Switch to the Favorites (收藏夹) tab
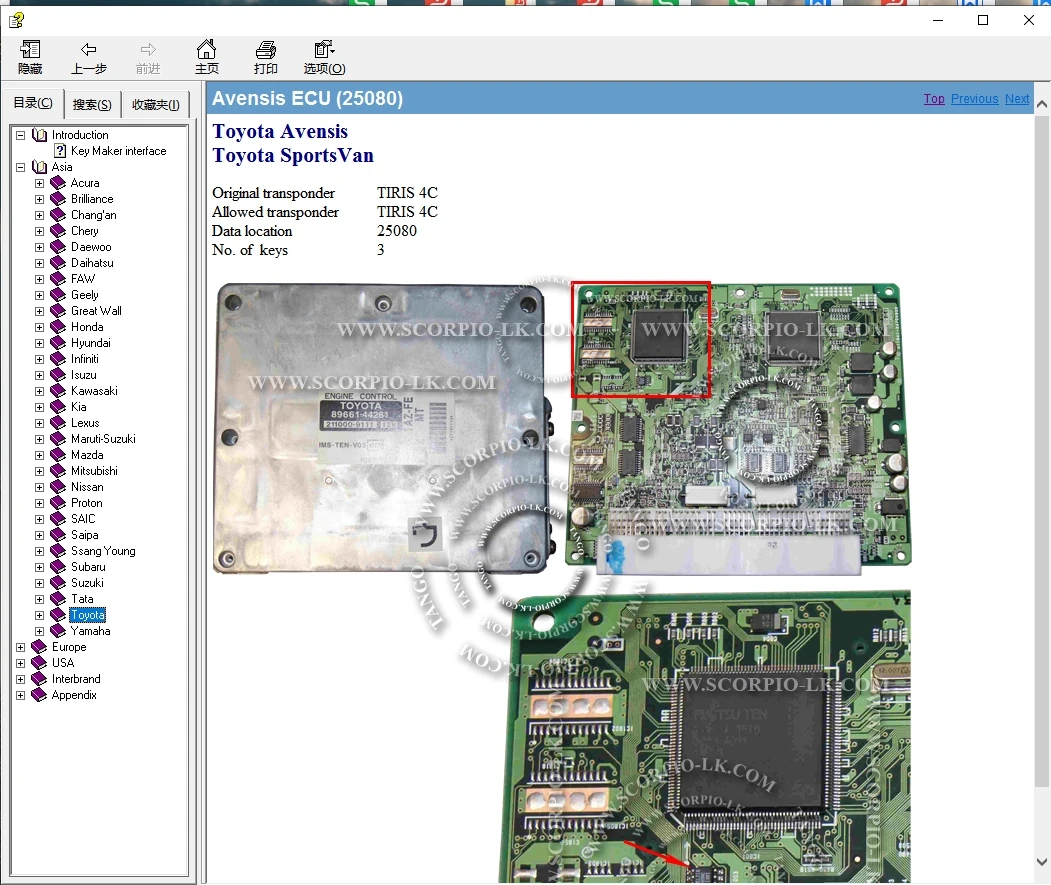Image resolution: width=1051 pixels, height=885 pixels. (155, 105)
